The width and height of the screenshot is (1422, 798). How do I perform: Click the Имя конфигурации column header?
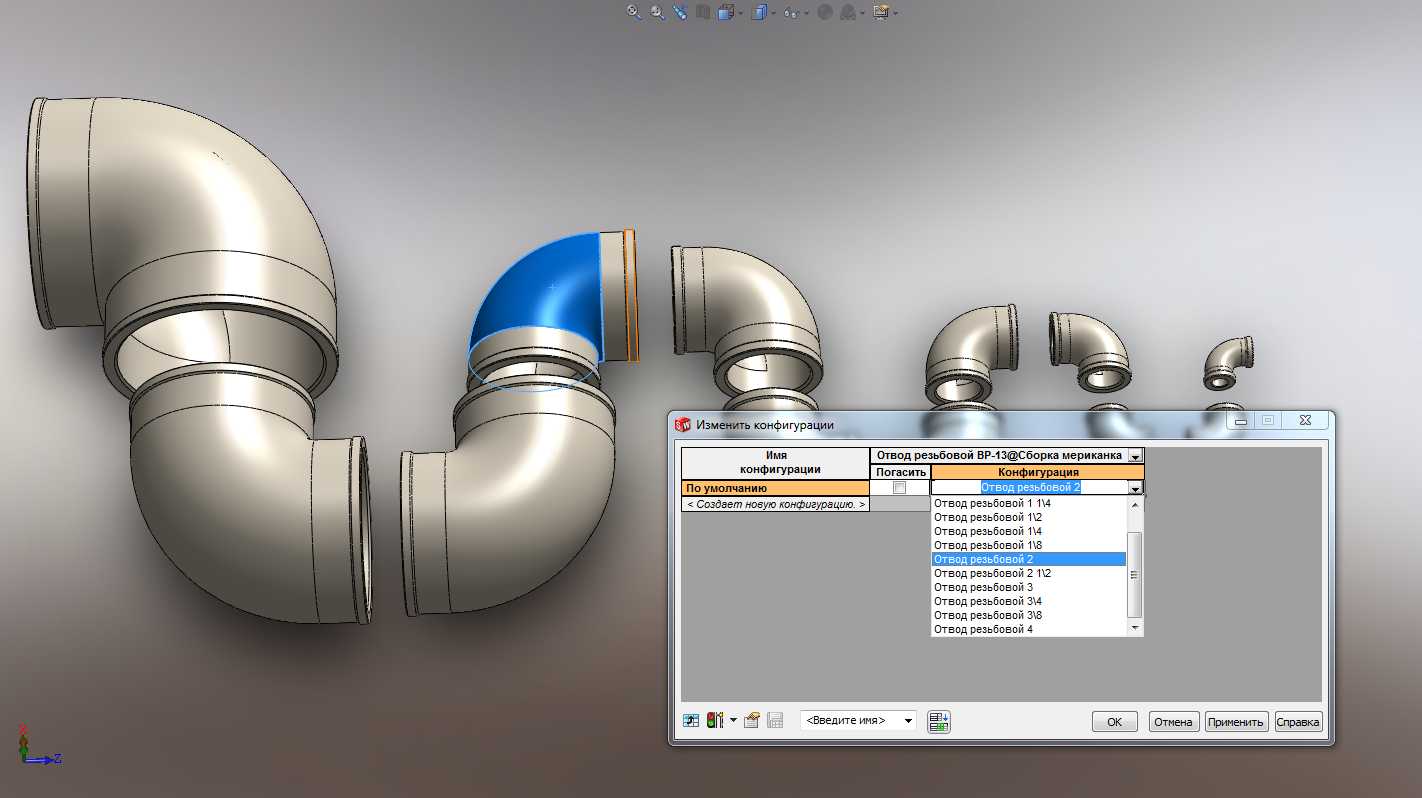point(775,462)
